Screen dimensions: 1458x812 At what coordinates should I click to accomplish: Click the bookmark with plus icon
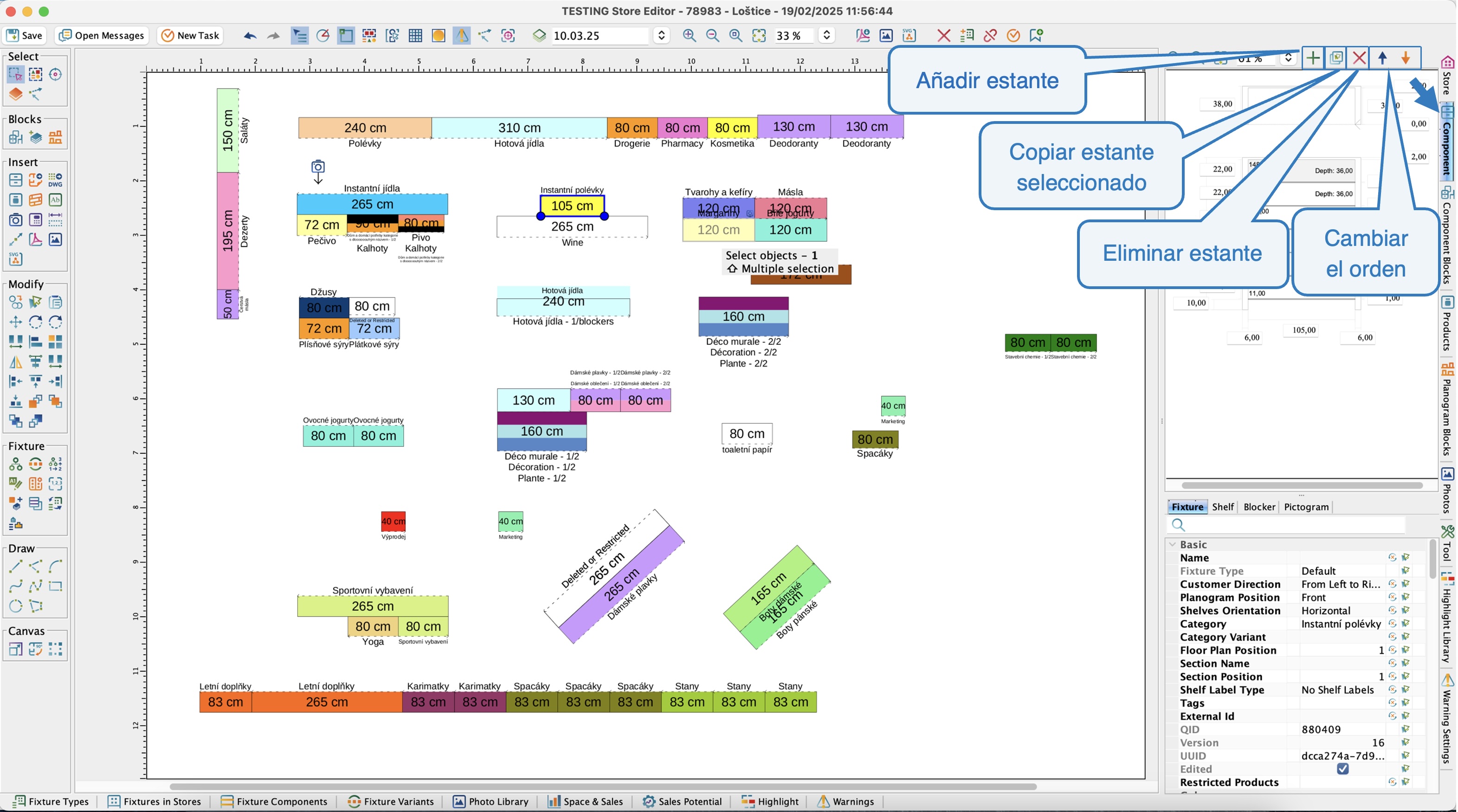point(1036,36)
